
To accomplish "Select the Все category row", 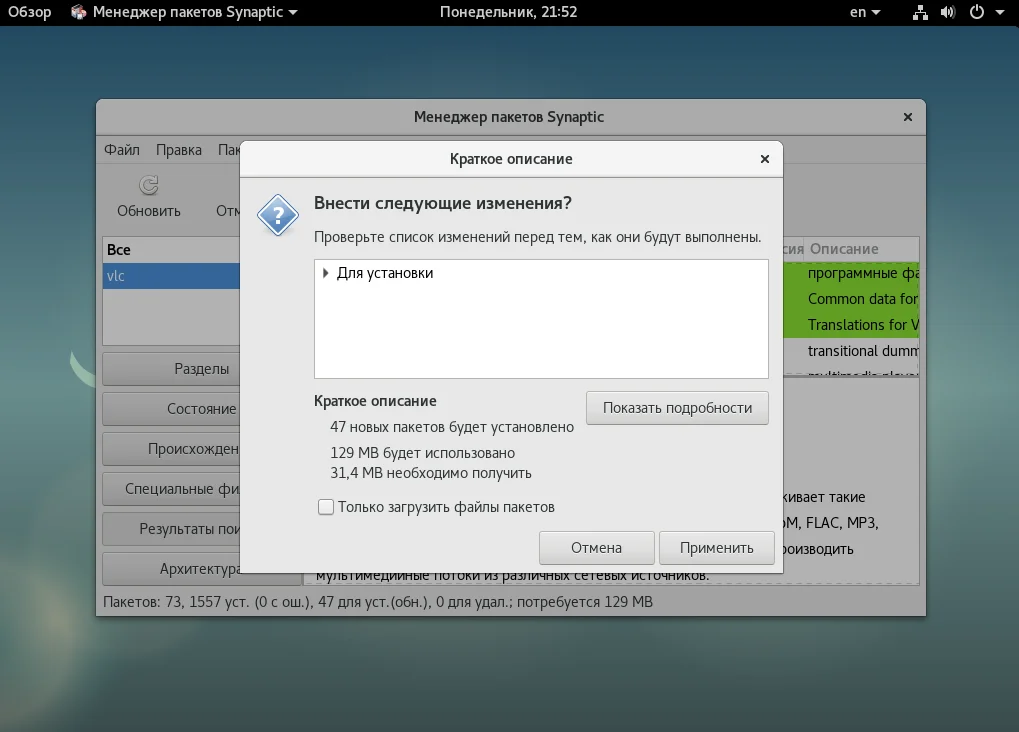I will [172, 250].
